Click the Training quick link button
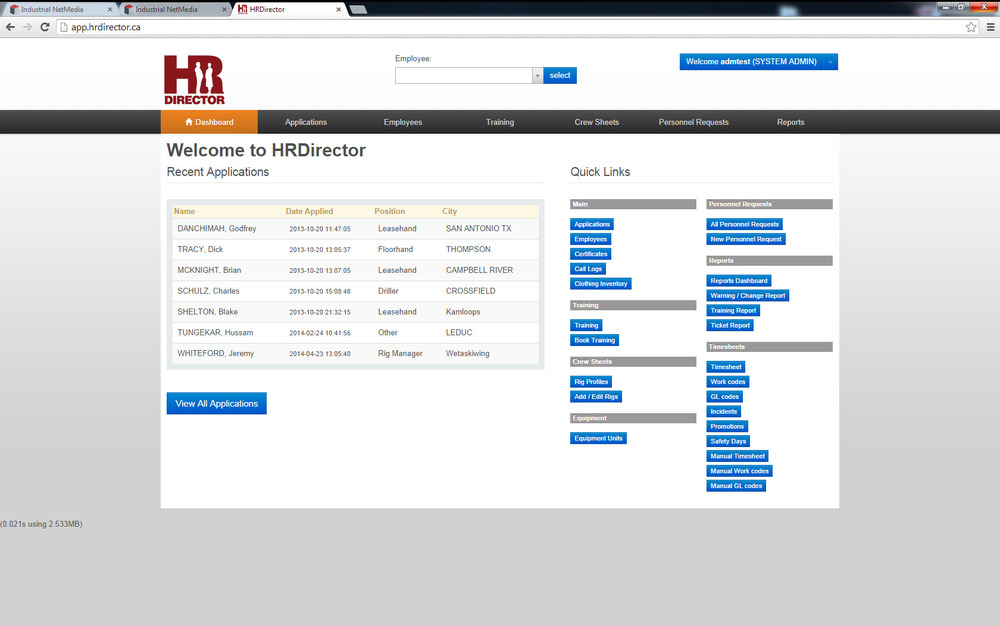This screenshot has width=1000, height=626. click(586, 325)
